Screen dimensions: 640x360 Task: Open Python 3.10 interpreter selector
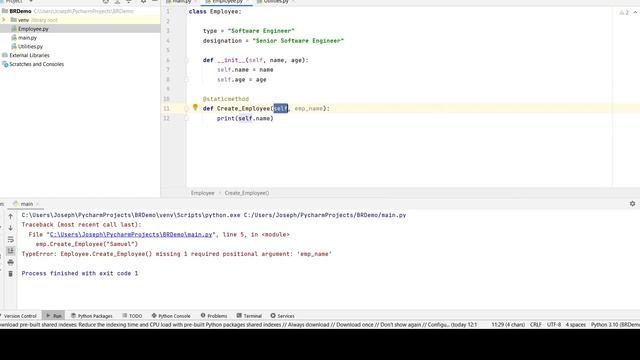616,325
